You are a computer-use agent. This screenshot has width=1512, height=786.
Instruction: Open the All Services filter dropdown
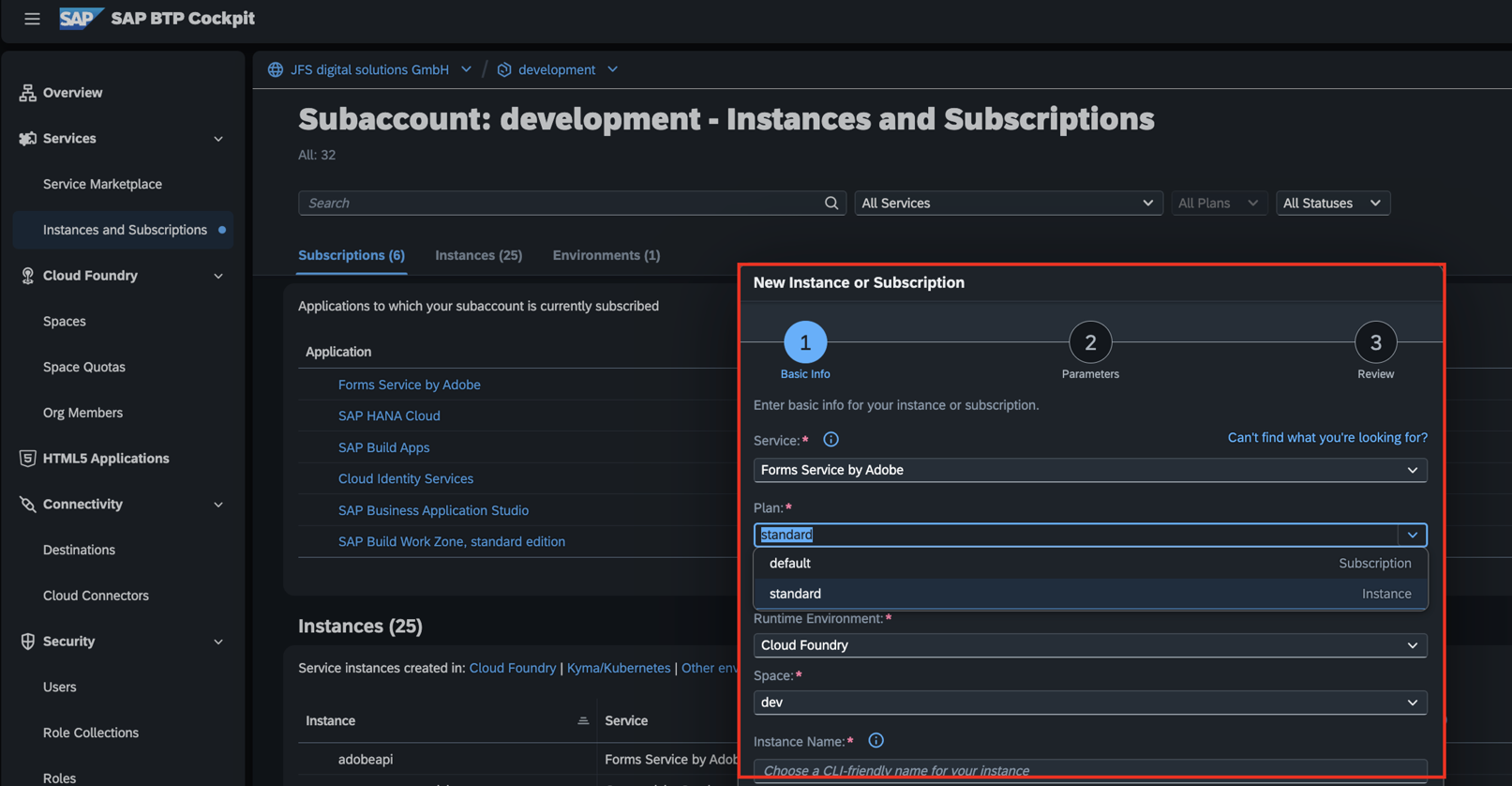click(1008, 204)
